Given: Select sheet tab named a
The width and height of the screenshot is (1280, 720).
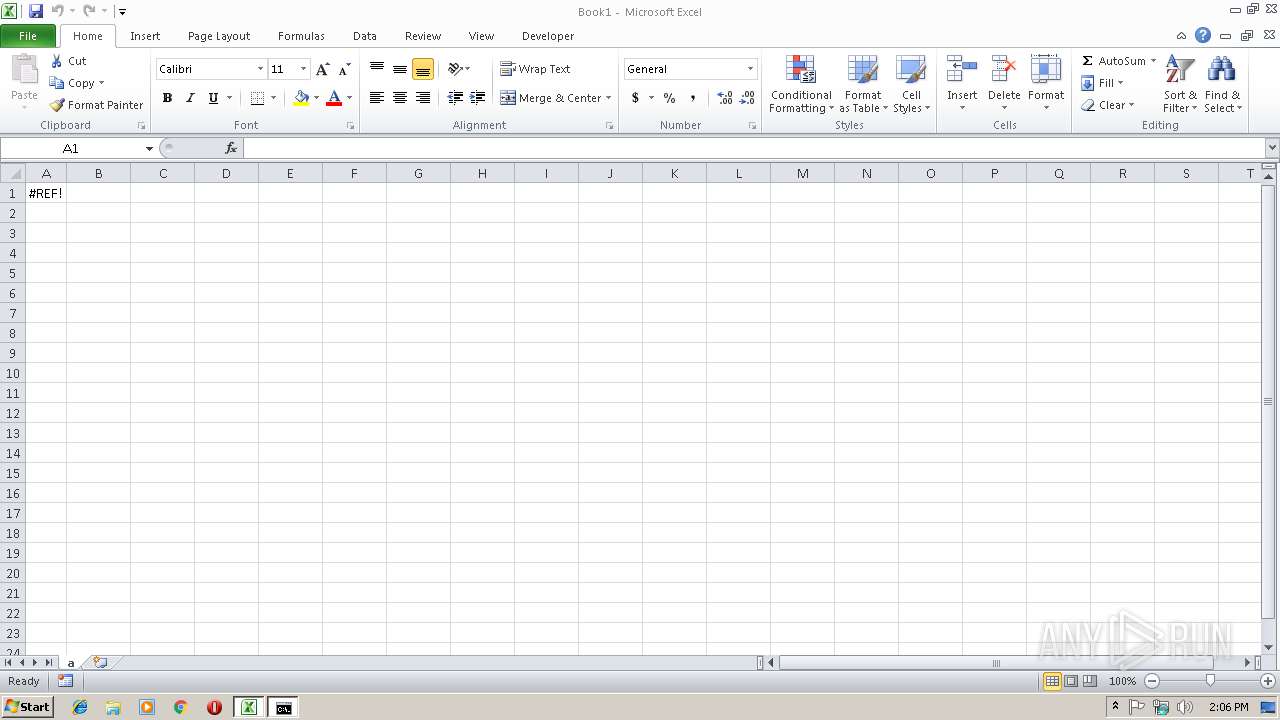Looking at the screenshot, I should (71, 663).
